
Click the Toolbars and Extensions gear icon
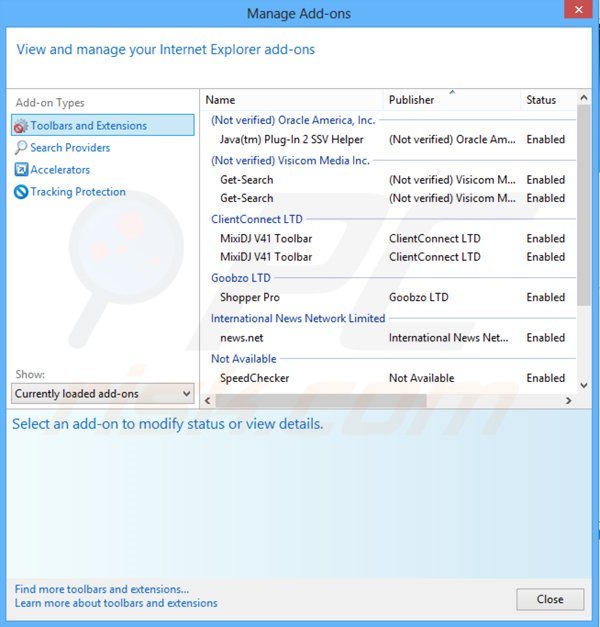21,126
